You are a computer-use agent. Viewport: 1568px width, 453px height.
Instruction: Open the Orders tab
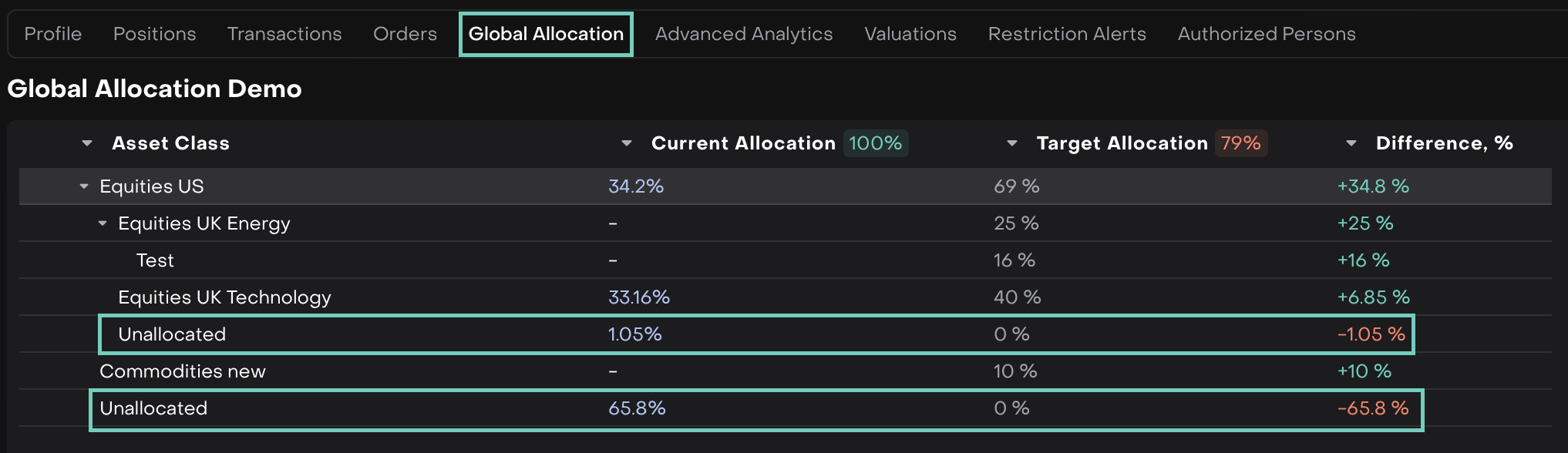(x=405, y=34)
